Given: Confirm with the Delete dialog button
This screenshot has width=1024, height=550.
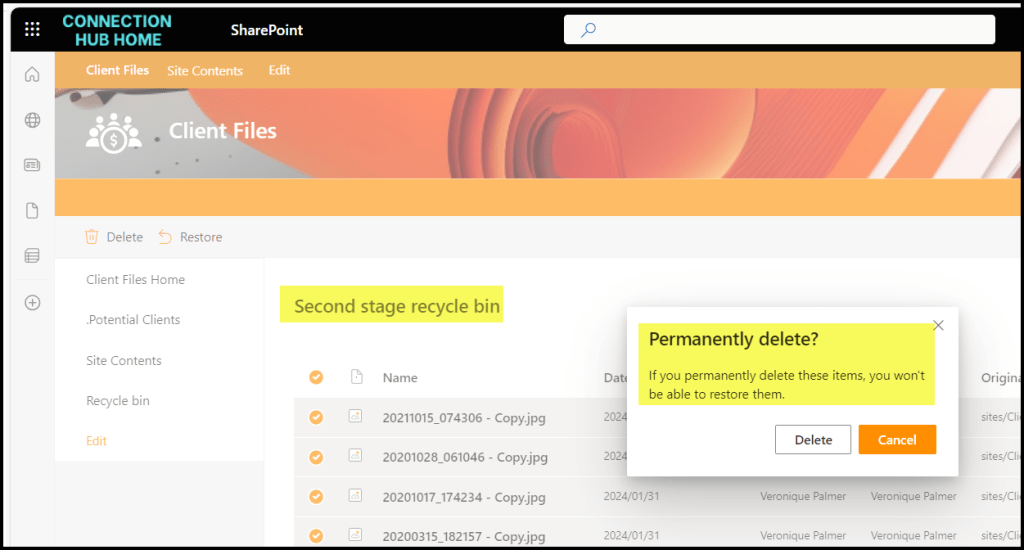Looking at the screenshot, I should pyautogui.click(x=812, y=440).
